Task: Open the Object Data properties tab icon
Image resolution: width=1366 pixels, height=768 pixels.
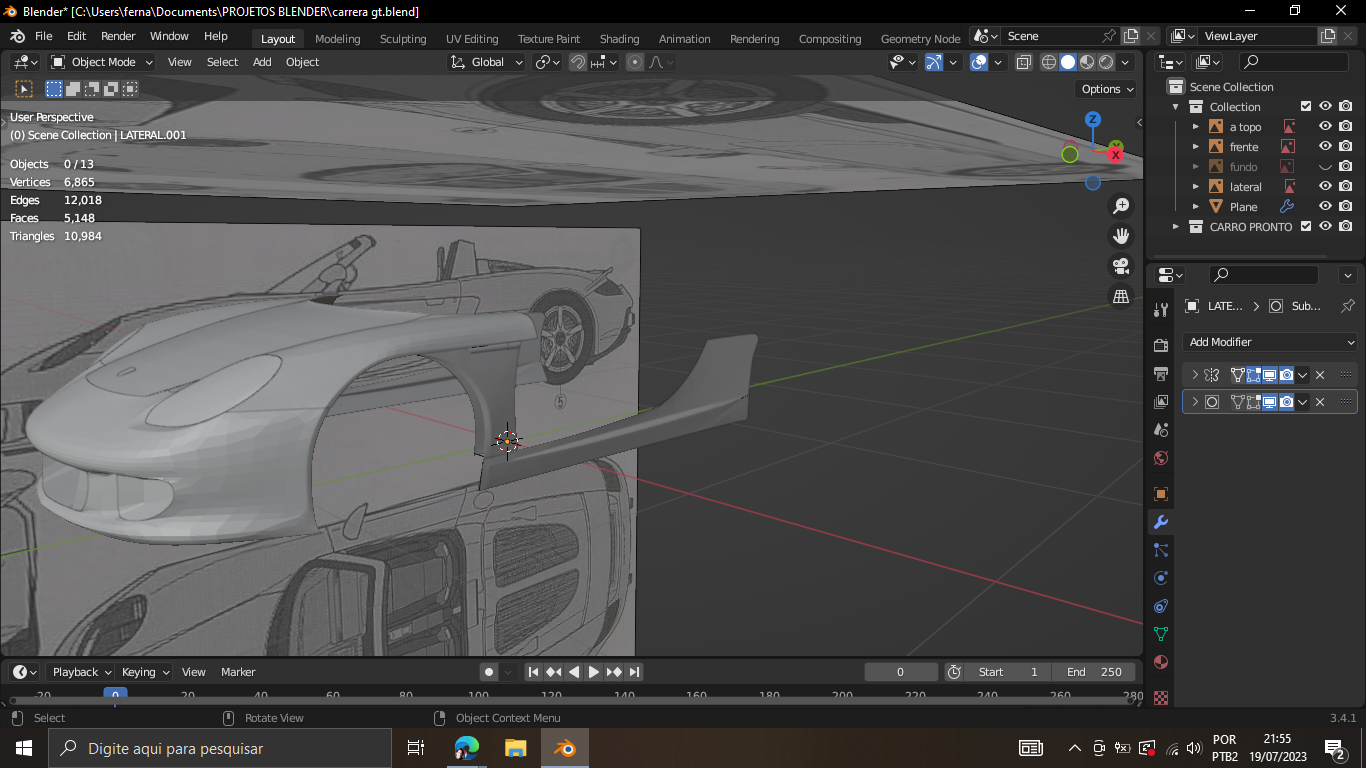Action: [x=1161, y=634]
